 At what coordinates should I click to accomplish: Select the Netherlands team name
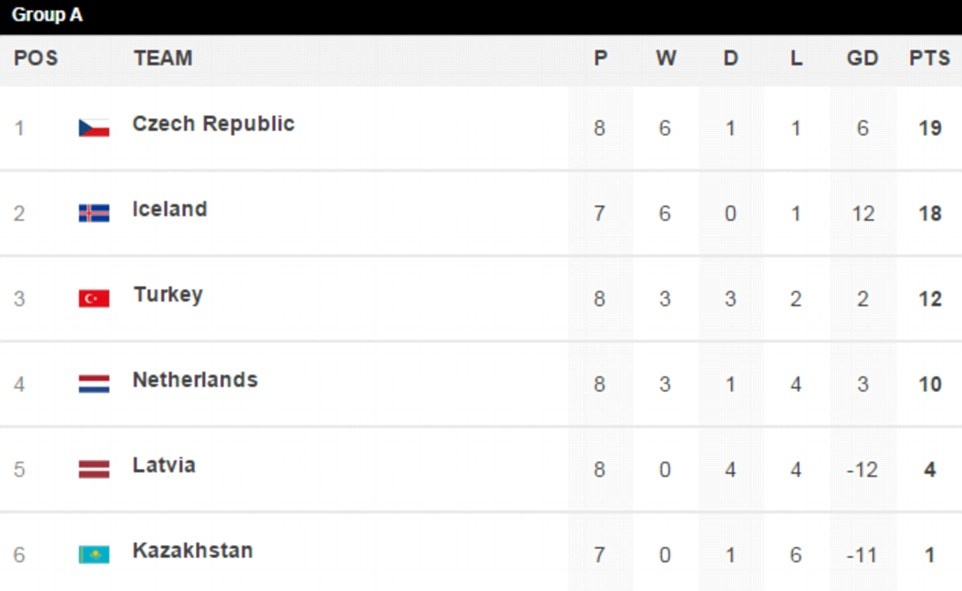point(195,380)
